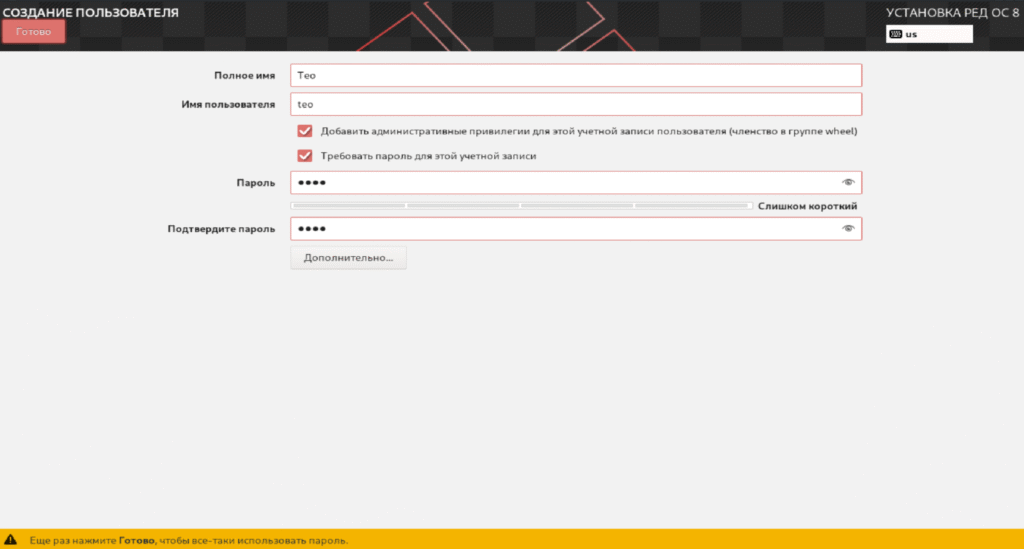Viewport: 1024px width, 549px height.
Task: Open the us keyboard layout indicator
Action: pos(929,34)
